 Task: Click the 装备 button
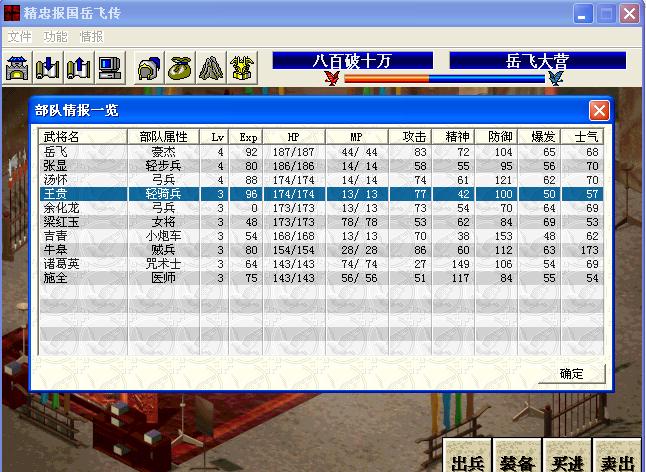517,456
